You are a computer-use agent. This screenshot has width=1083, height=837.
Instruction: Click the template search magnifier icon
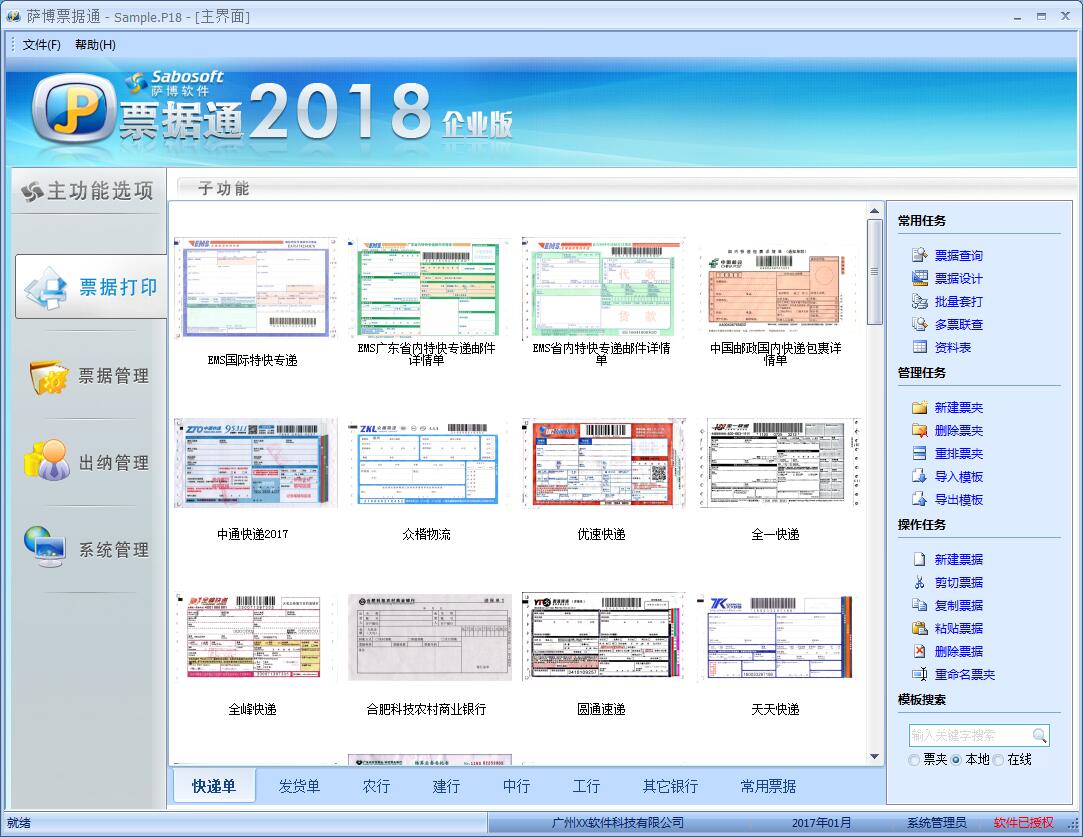pos(1039,735)
